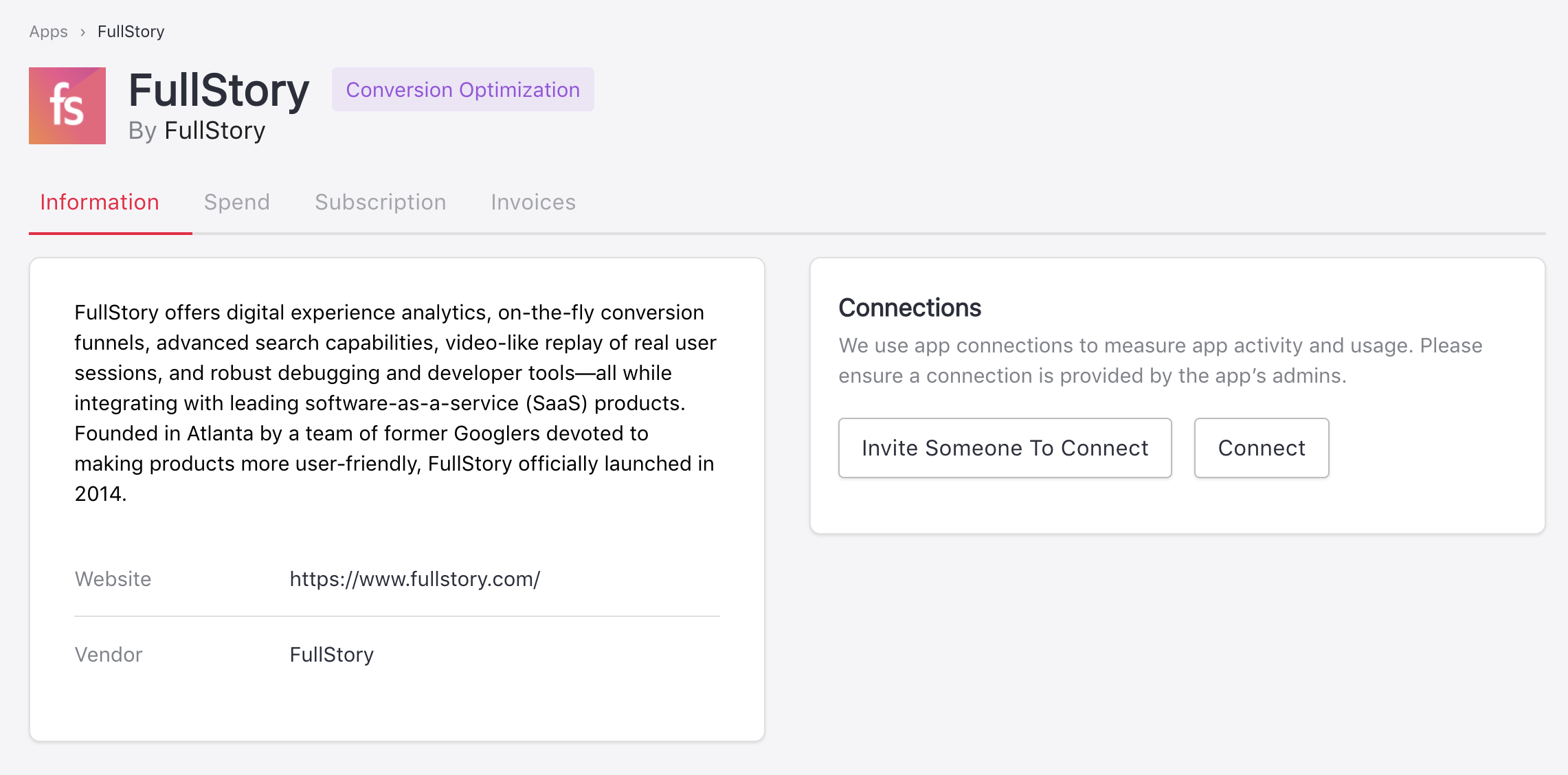Go back to Apps breadcrumb
The height and width of the screenshot is (775, 1568).
[x=48, y=32]
